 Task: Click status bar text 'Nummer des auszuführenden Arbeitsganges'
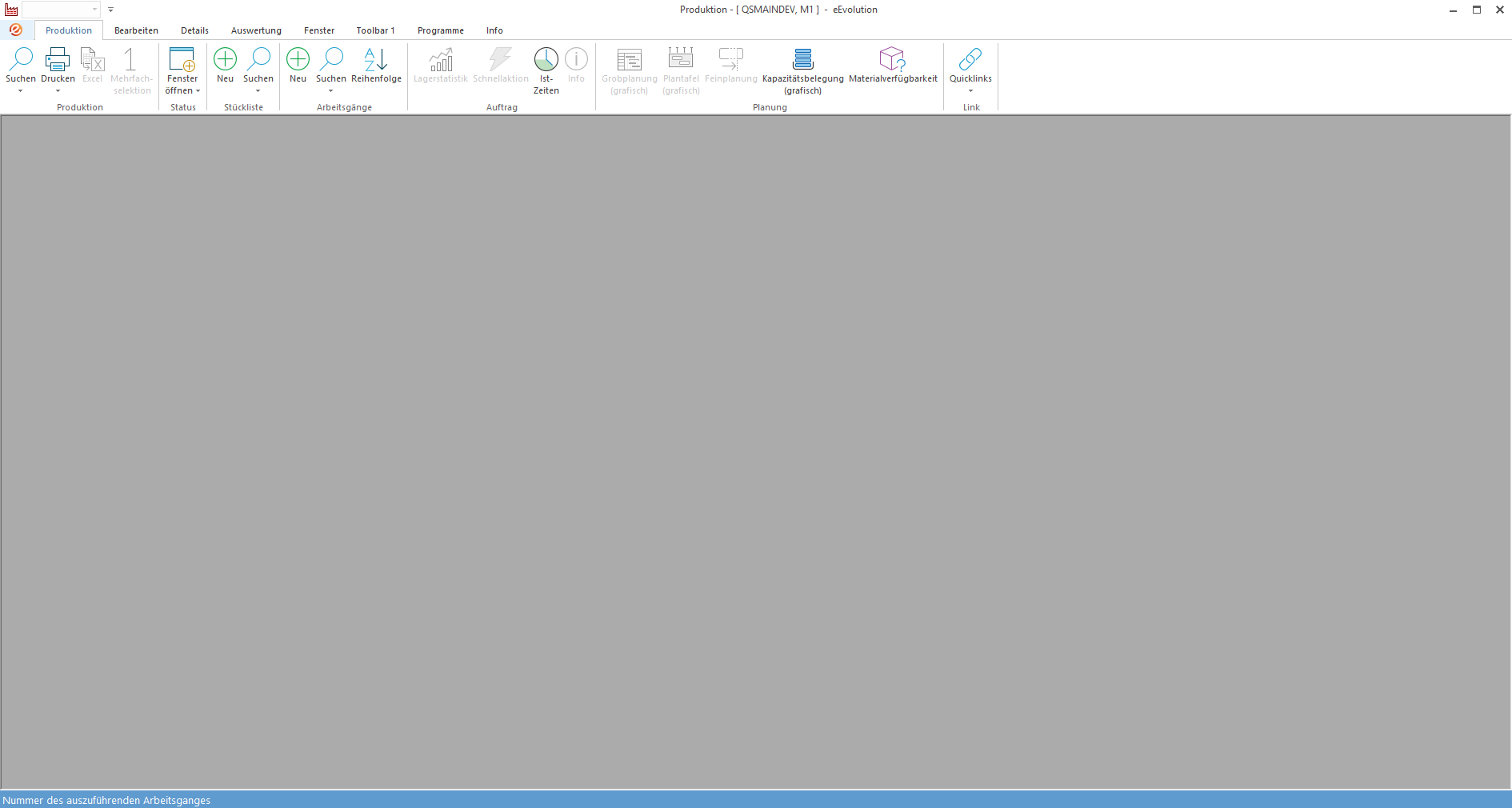[x=106, y=800]
